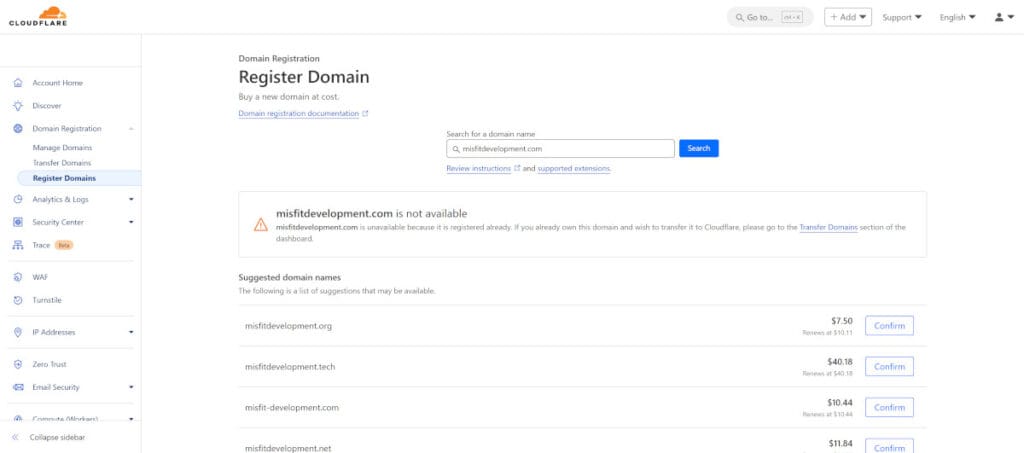The width and height of the screenshot is (1024, 453).
Task: Follow the Transfer Domains link in the warning
Action: pos(828,227)
